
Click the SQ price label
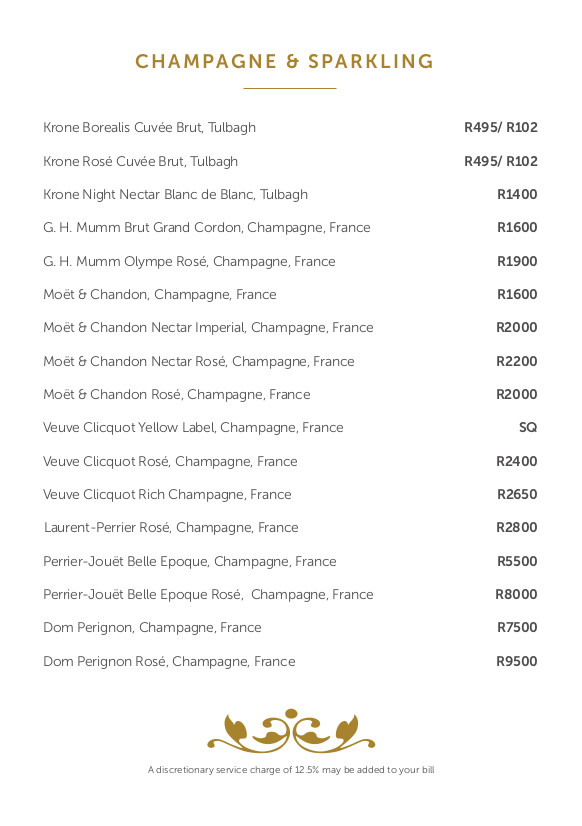pos(528,428)
